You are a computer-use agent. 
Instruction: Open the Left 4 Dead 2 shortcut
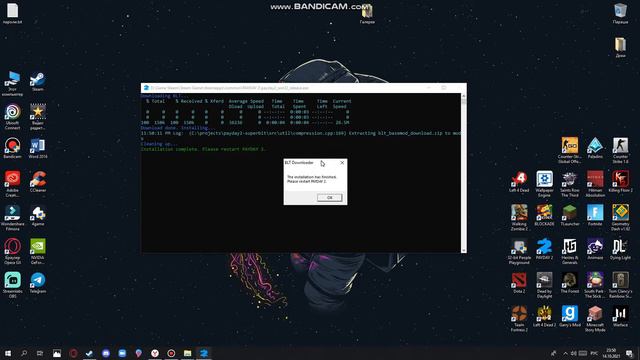pyautogui.click(x=544, y=316)
